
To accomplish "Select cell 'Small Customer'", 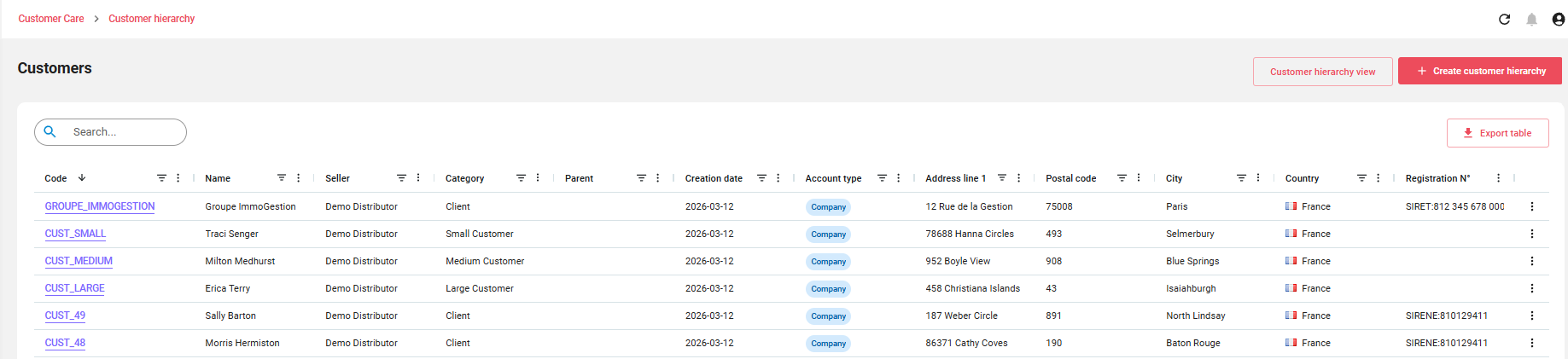I will [x=479, y=234].
